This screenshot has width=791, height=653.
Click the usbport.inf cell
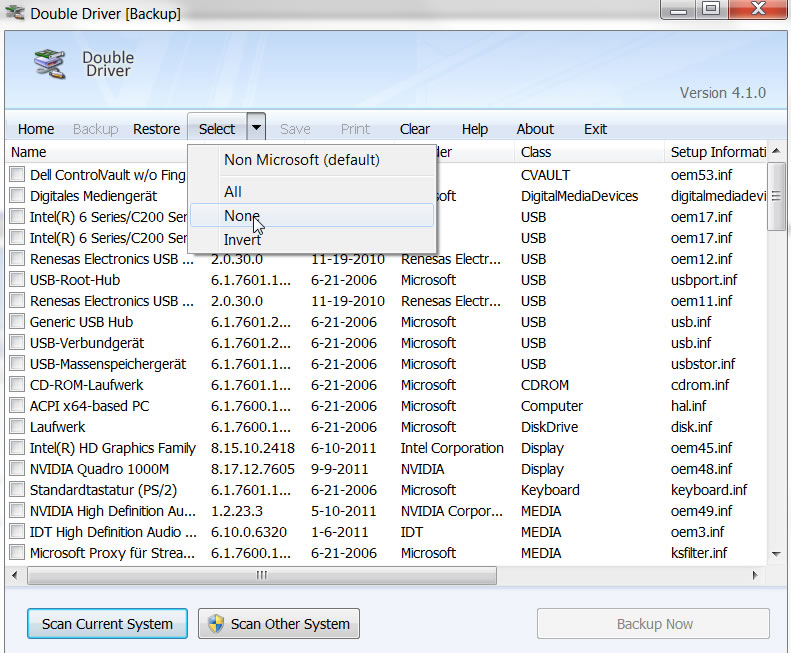tap(704, 280)
